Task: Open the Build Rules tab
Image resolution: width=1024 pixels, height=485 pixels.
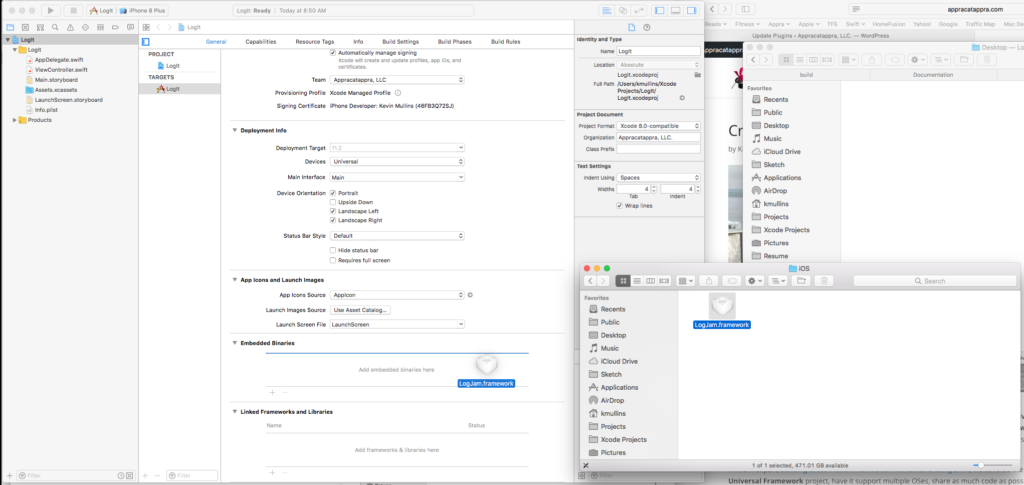Action: (x=505, y=42)
